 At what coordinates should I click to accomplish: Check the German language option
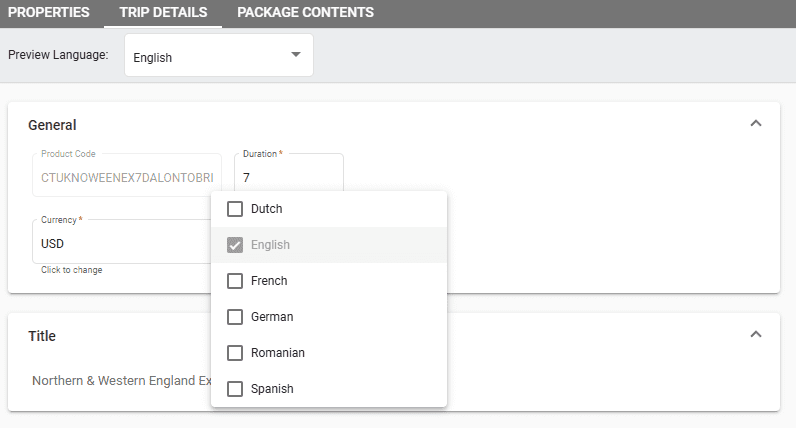(236, 317)
